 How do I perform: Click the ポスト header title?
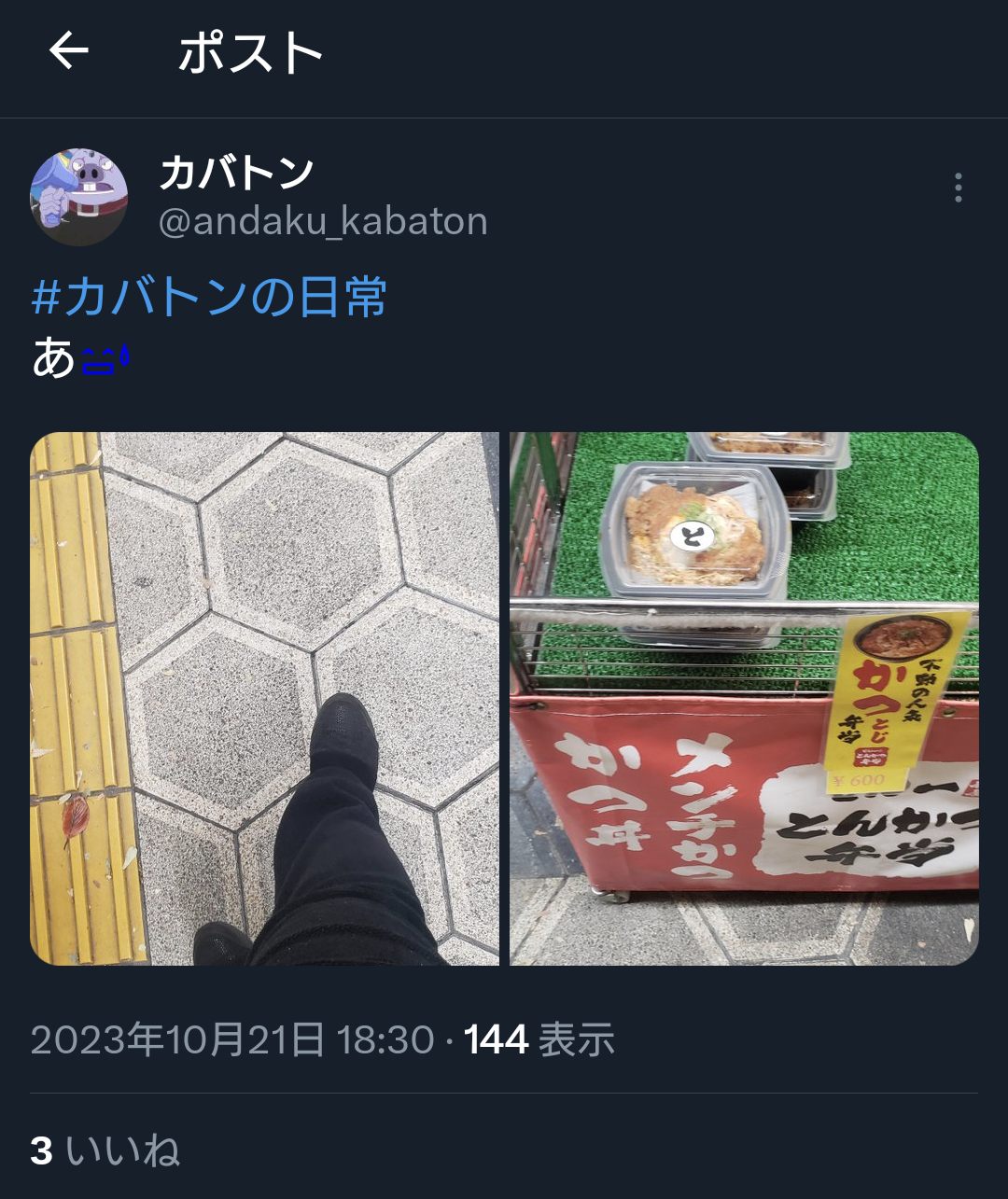click(x=250, y=52)
